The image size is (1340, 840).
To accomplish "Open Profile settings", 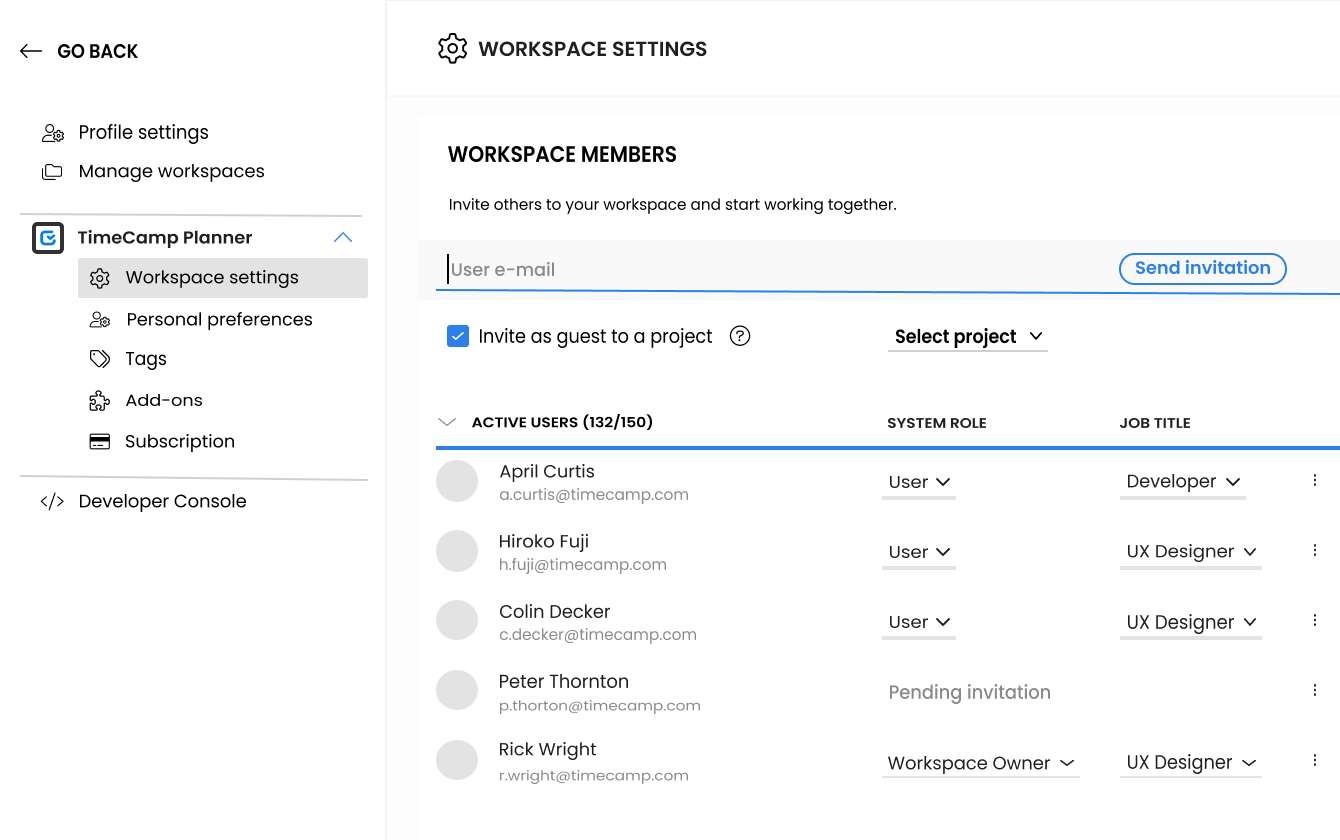I will (144, 133).
